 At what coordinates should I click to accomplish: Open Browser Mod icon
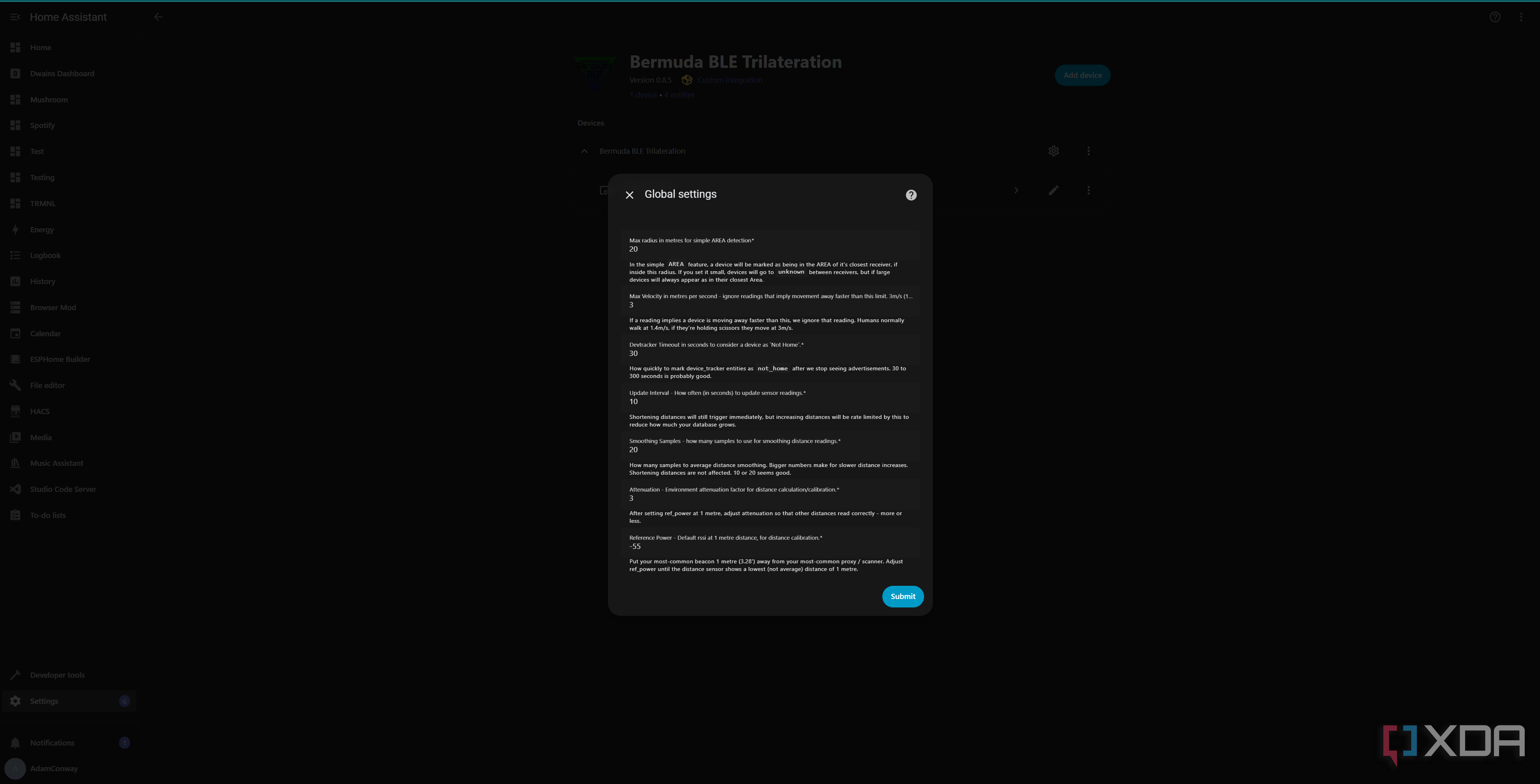(x=16, y=307)
